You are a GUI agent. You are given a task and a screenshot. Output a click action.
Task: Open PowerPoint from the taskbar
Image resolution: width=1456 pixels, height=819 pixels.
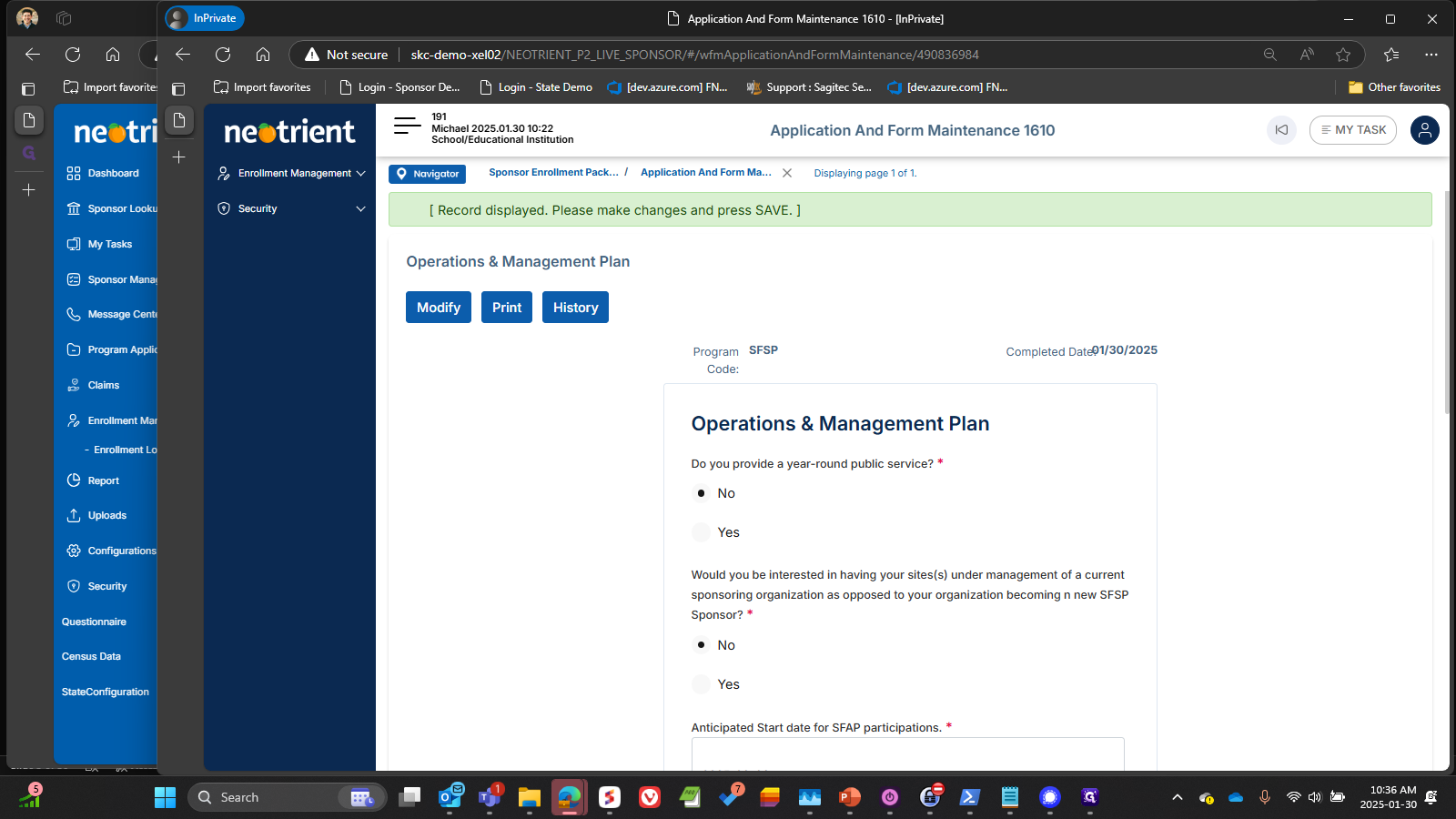pos(849,797)
